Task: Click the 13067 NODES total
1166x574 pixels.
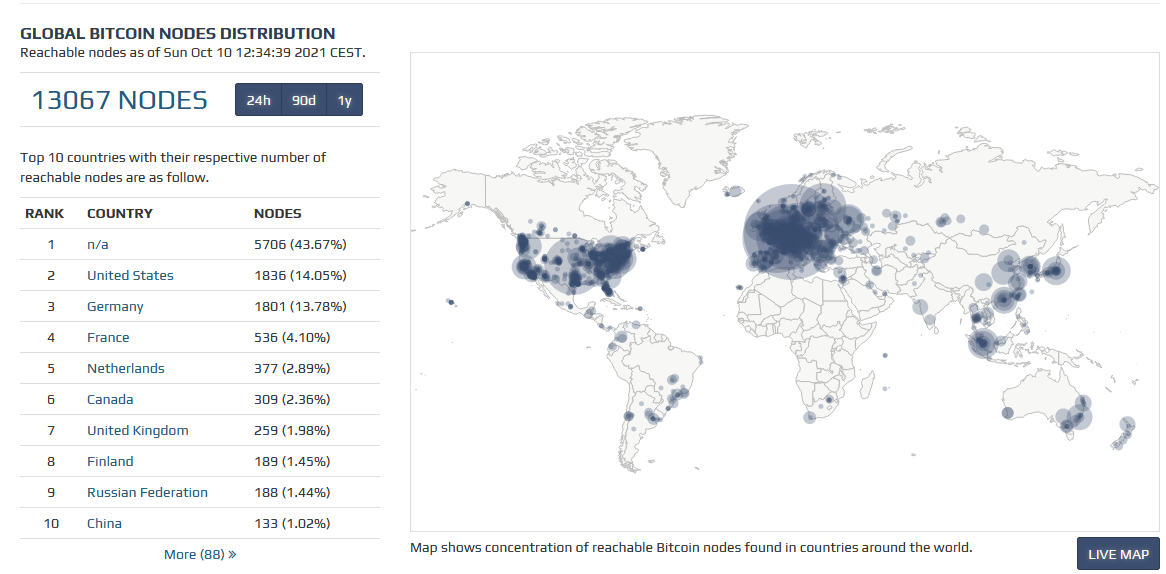Action: tap(119, 100)
